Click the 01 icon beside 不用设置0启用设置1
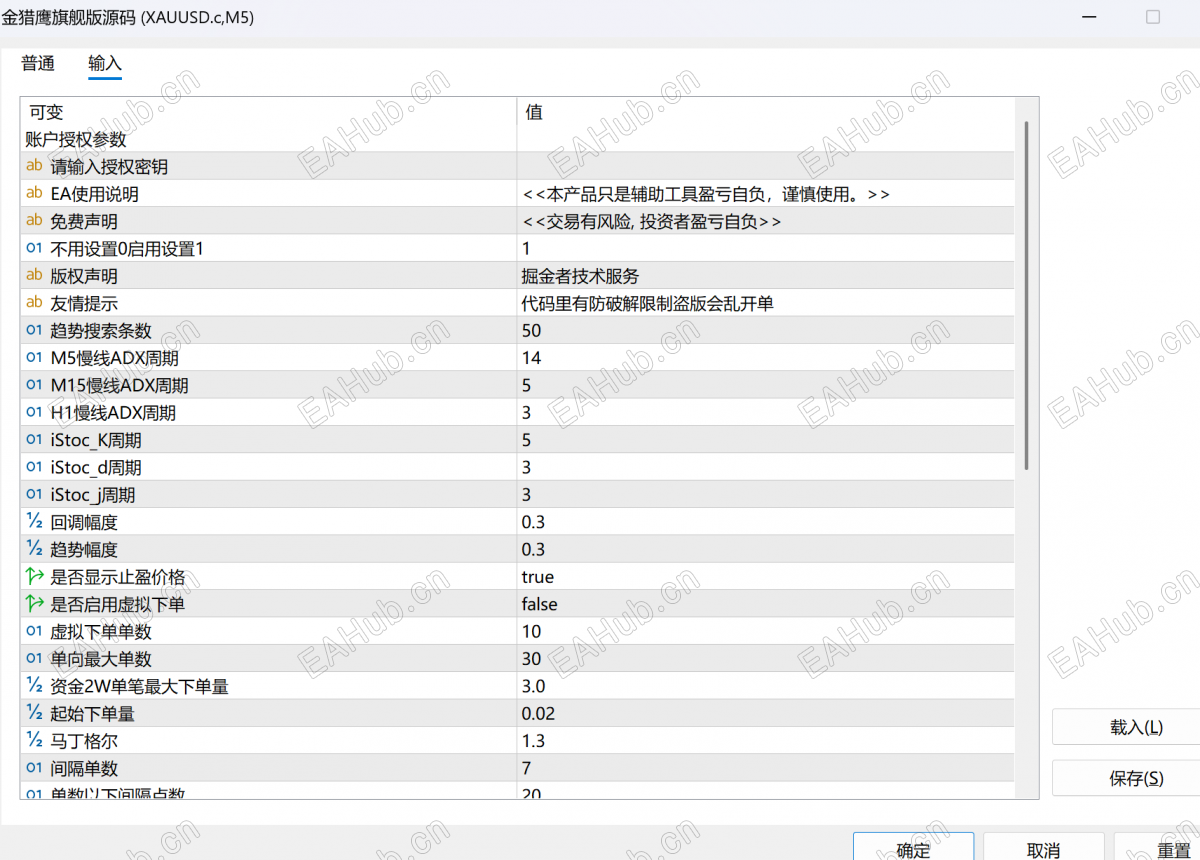1200x860 pixels. coord(34,249)
